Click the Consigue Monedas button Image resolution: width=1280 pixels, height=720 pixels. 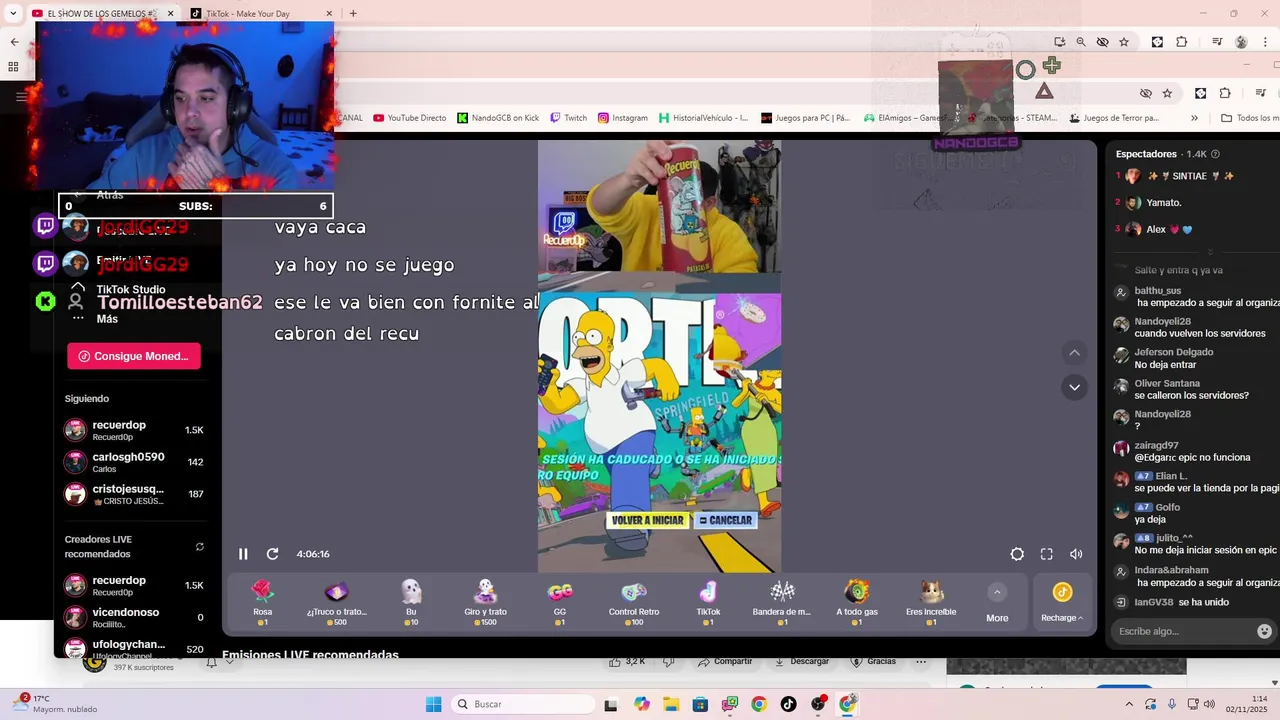click(x=134, y=356)
